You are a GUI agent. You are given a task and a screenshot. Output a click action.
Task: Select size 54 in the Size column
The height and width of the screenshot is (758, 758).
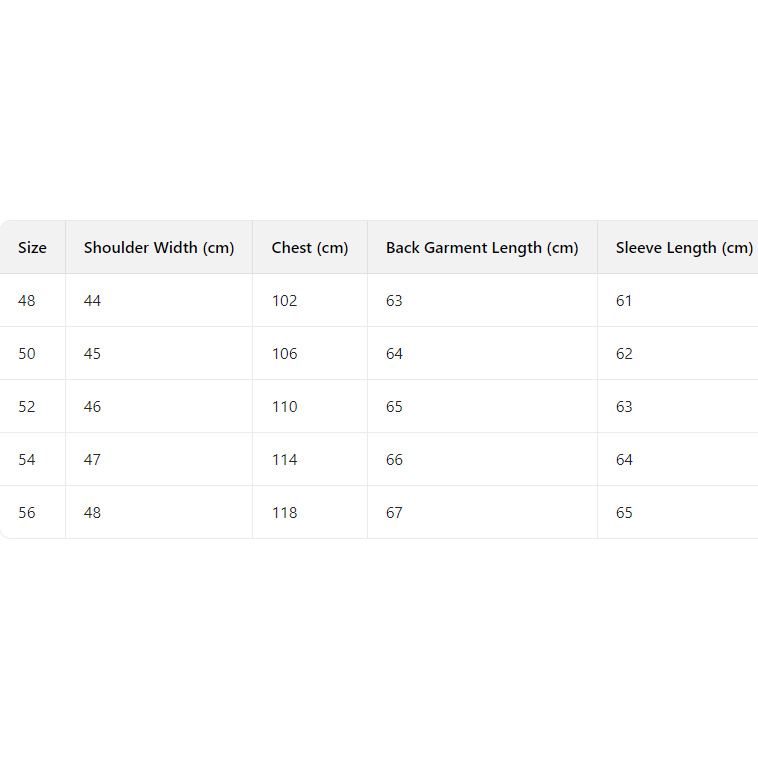[x=27, y=460]
